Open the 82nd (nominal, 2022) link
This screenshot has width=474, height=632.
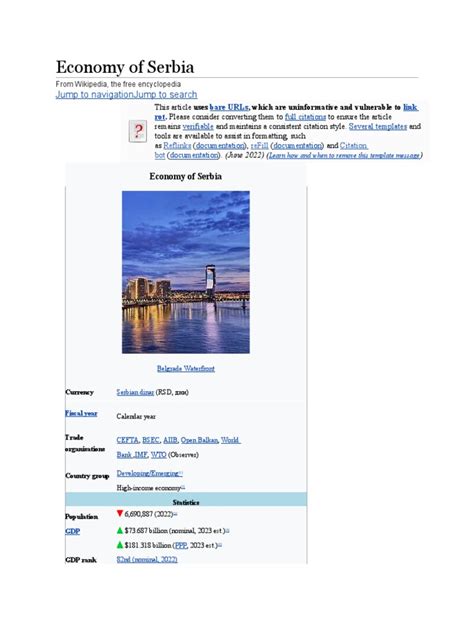(147, 559)
